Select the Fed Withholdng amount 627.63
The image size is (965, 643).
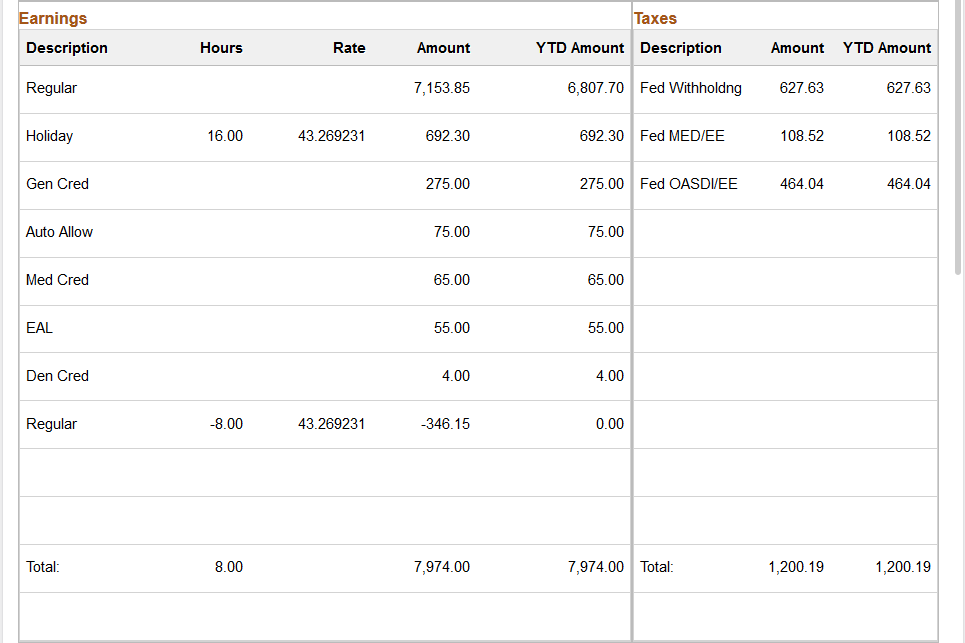pyautogui.click(x=802, y=88)
